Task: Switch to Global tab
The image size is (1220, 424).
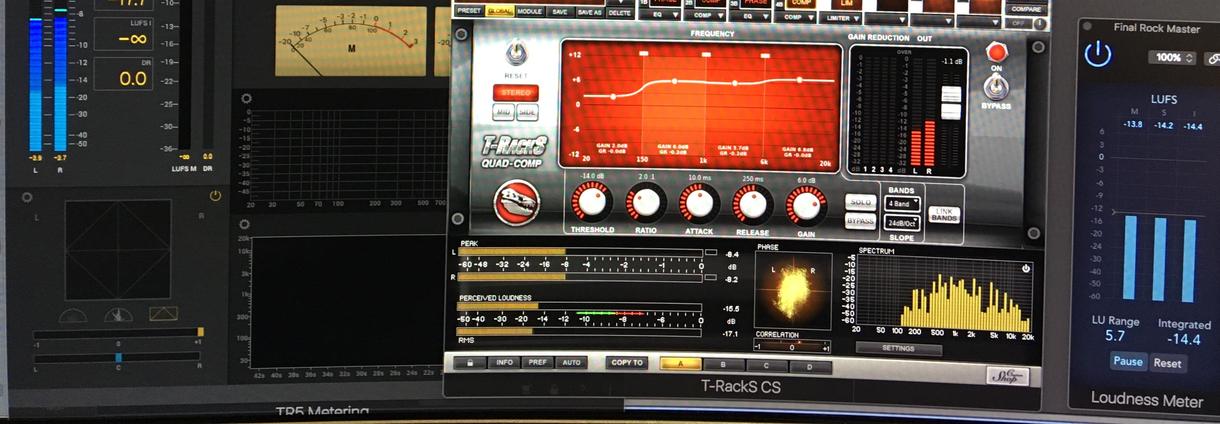Action: coord(500,11)
